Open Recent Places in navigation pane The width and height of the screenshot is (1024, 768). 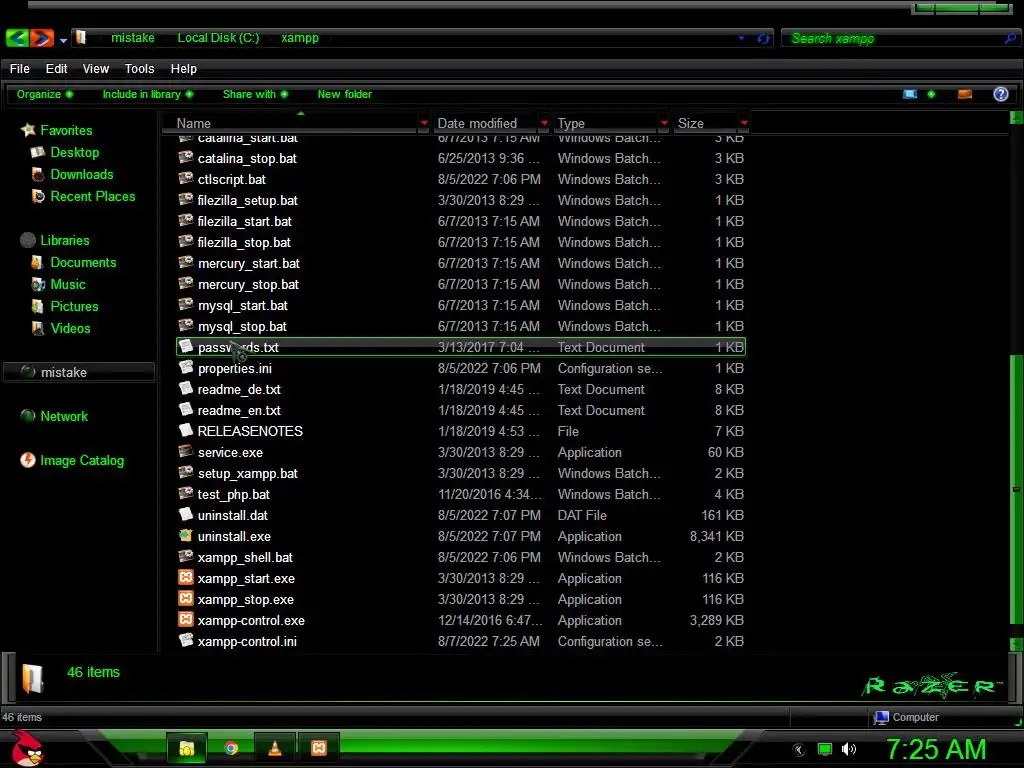(x=93, y=197)
